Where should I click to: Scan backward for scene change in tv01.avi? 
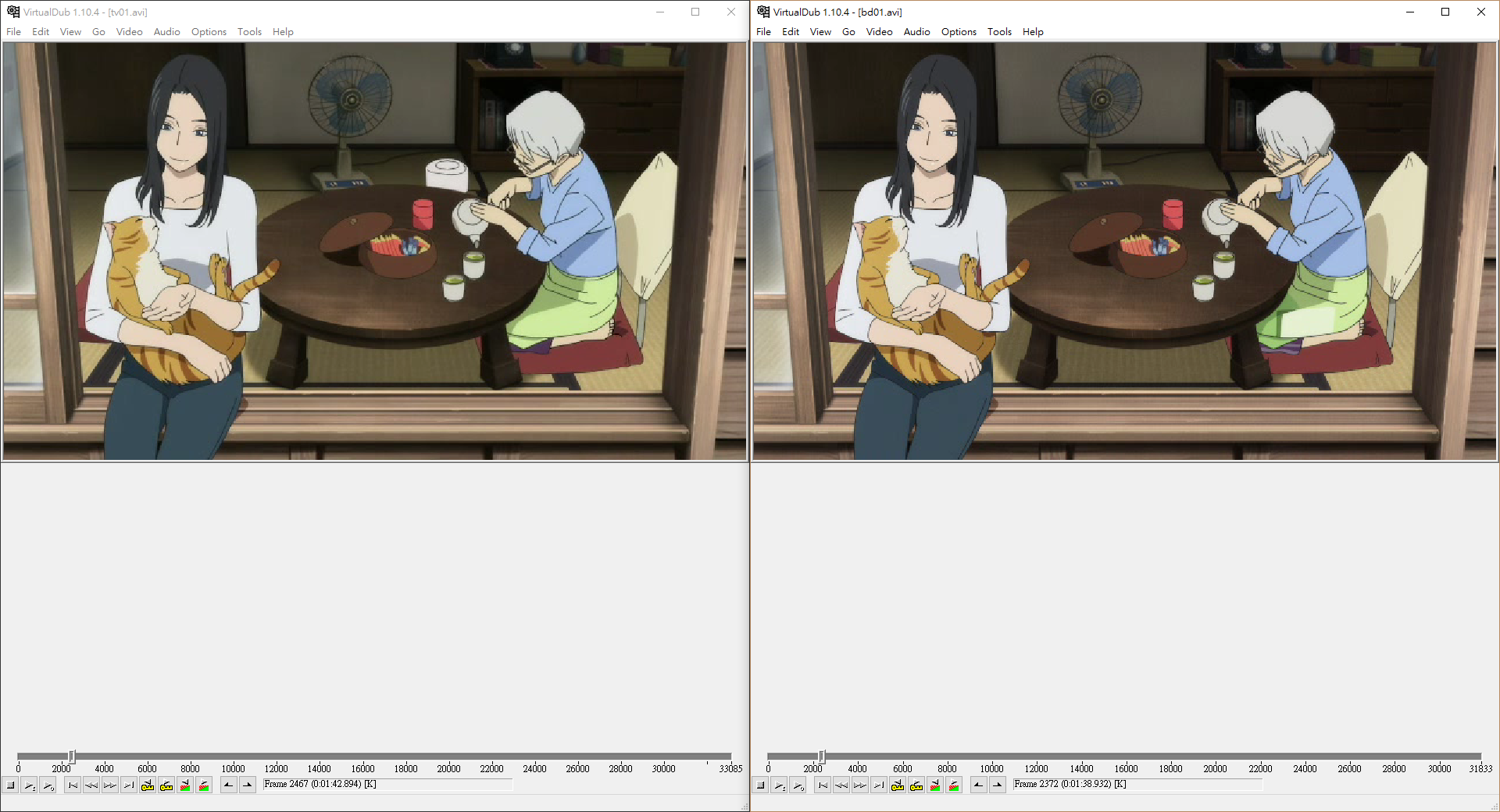click(x=185, y=785)
